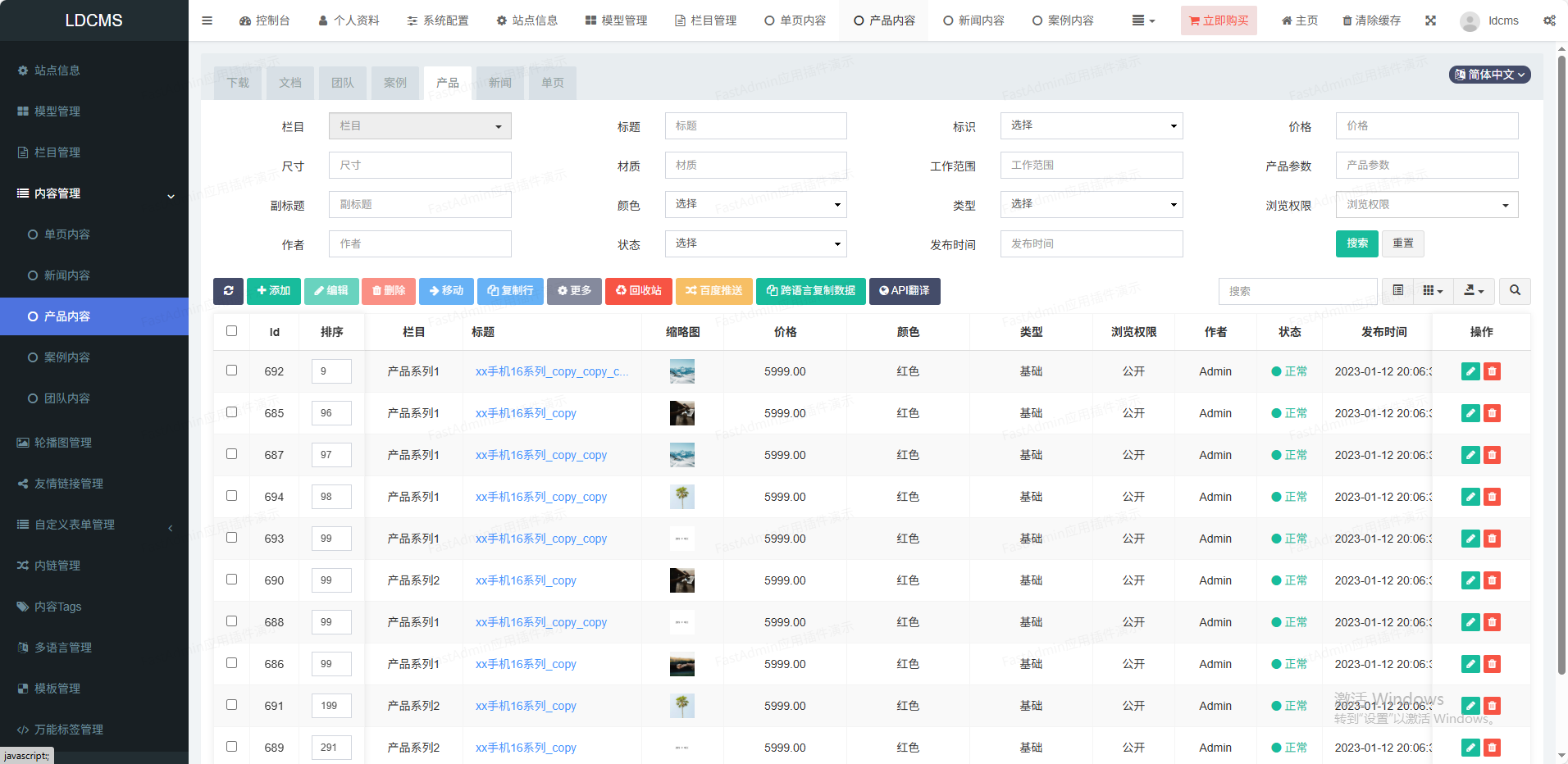Click the green 搜索 button
The width and height of the screenshot is (1568, 764).
(x=1356, y=243)
